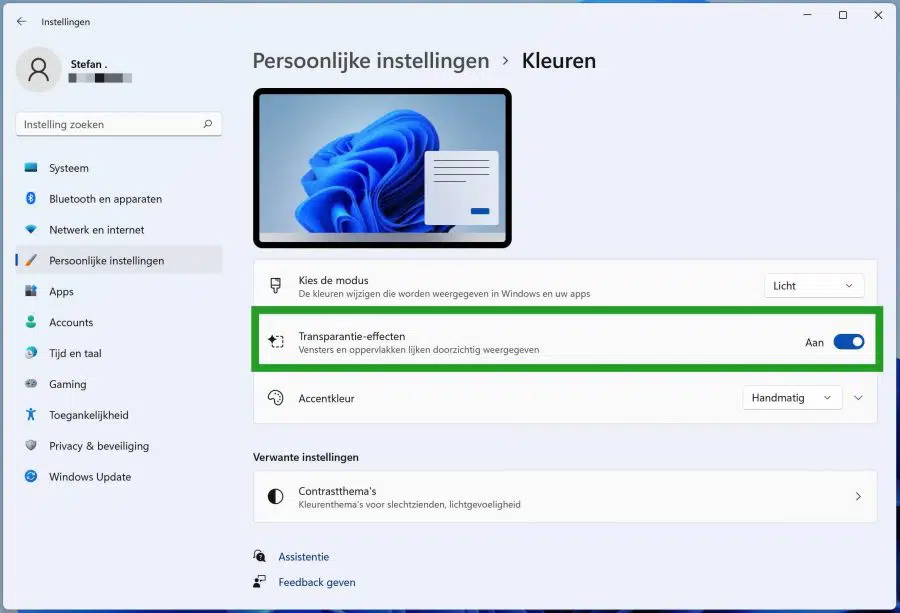
Task: Click the palette icon beside Accentkleur
Action: coord(276,398)
